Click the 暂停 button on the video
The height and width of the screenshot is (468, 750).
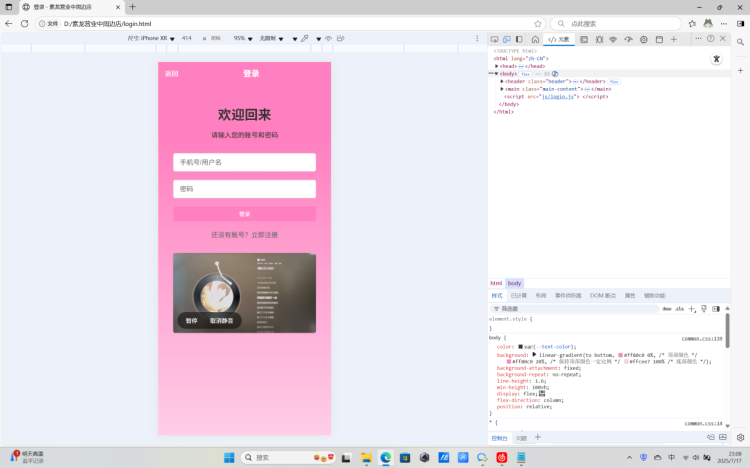(191, 321)
